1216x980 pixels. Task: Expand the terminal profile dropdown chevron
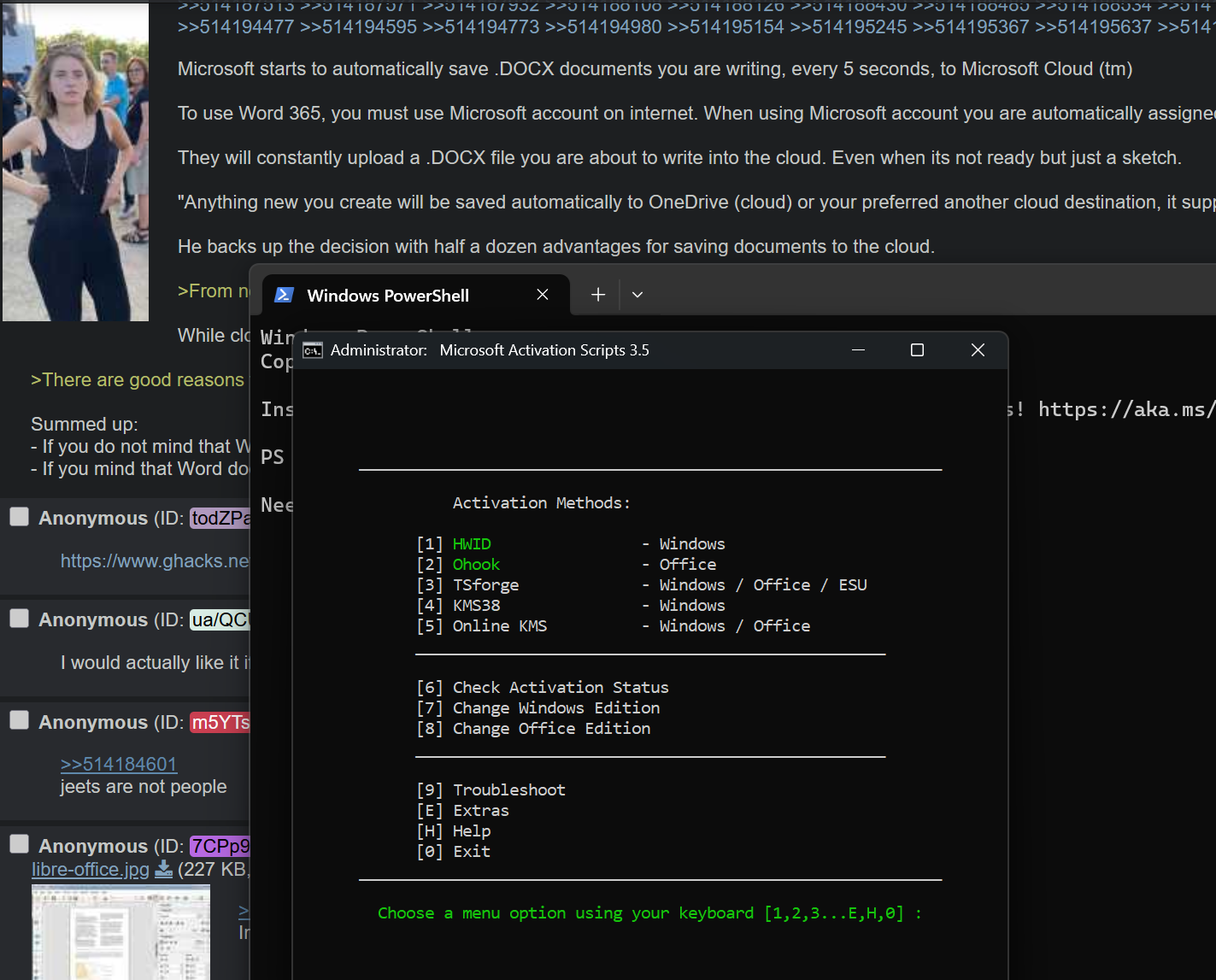click(637, 295)
